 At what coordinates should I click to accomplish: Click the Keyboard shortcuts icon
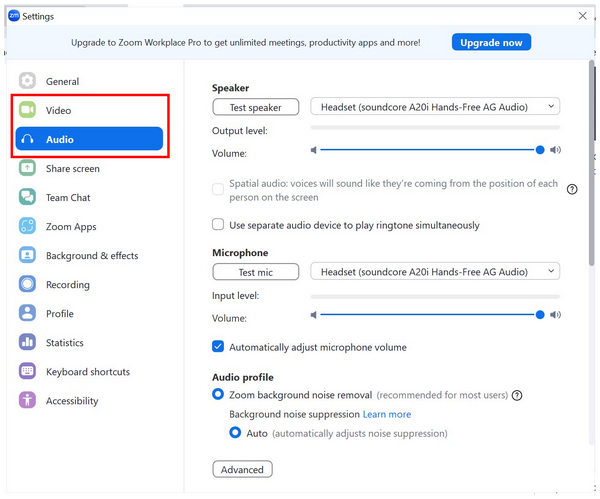pos(27,371)
